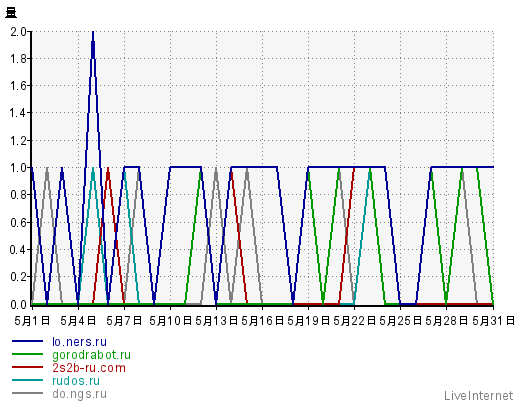The image size is (520, 405).
Task: Click the LiveInternet watermark text
Action: coord(478,396)
